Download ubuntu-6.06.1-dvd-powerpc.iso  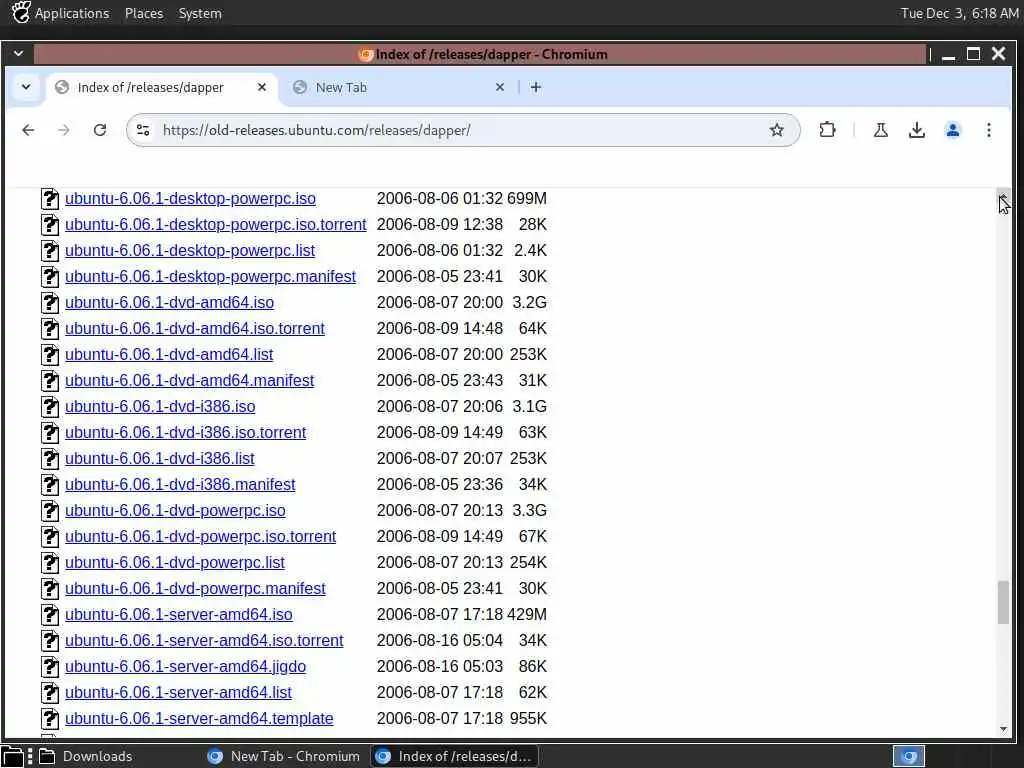pyautogui.click(x=175, y=511)
